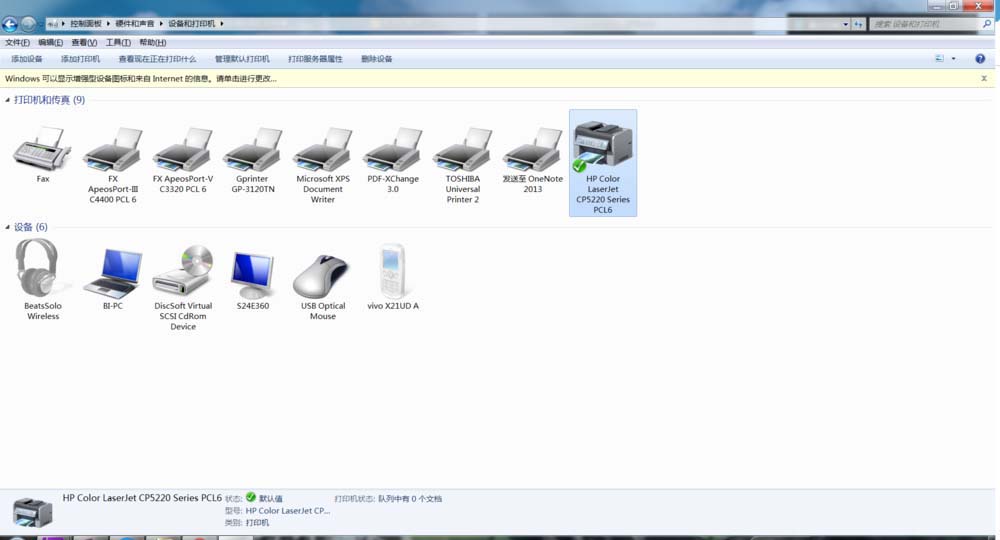Click the forward navigation arrow
Image resolution: width=1000 pixels, height=540 pixels.
[x=28, y=24]
